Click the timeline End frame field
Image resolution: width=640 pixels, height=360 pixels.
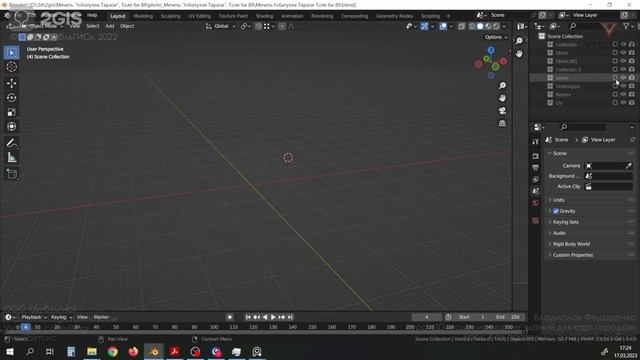pos(508,317)
